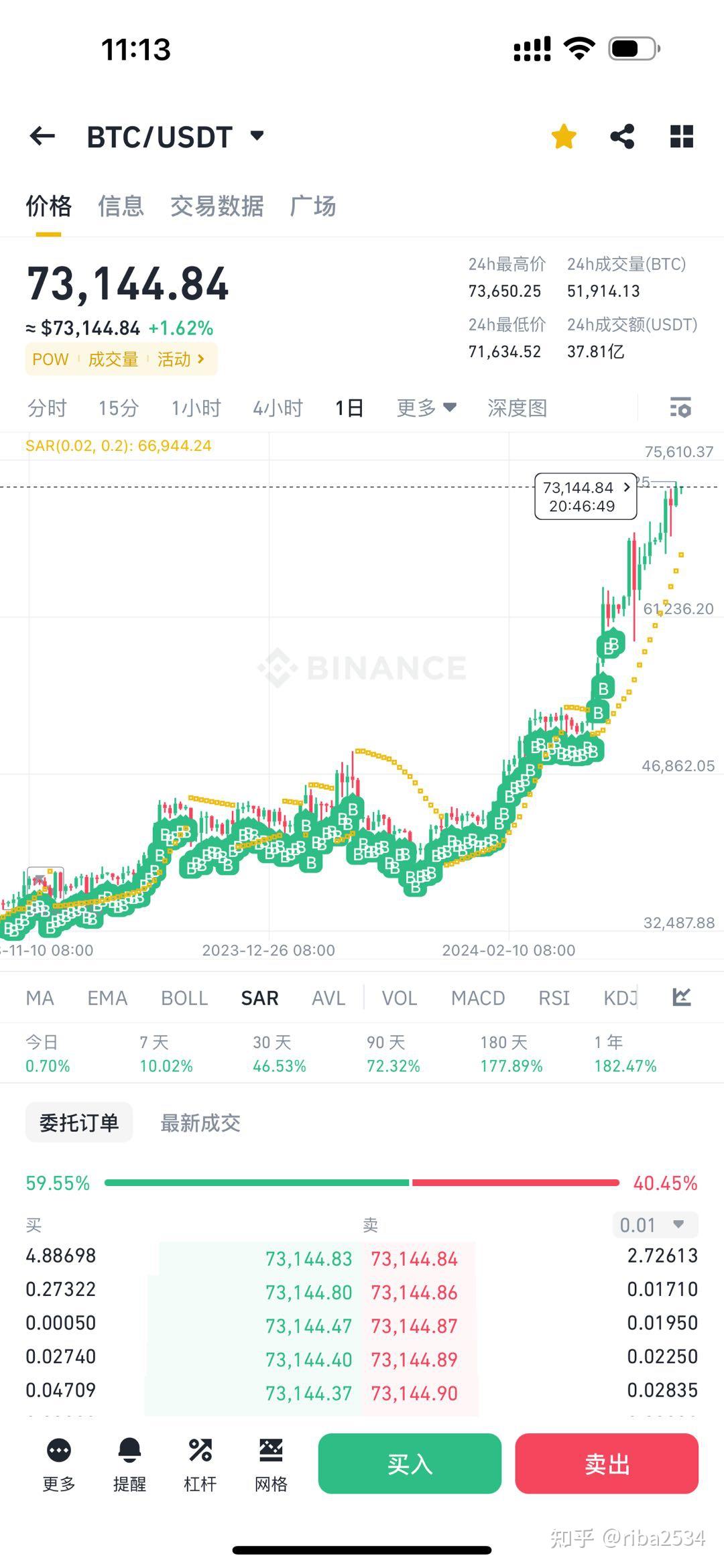Open the share icon for BTC/USDT
724x1568 pixels.
621,136
